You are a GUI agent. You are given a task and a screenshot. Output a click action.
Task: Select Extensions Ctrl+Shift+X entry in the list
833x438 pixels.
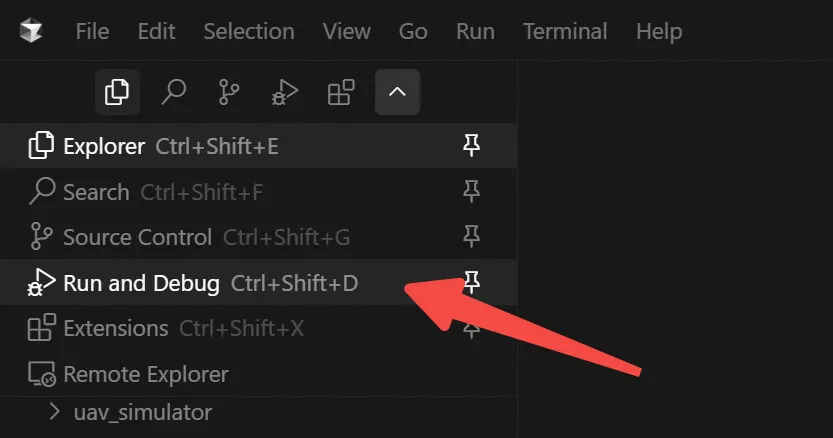point(259,328)
